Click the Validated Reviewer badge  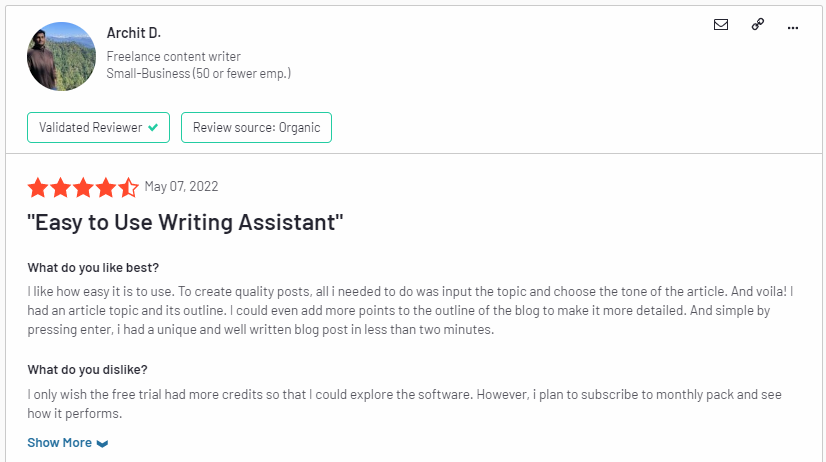click(x=99, y=127)
